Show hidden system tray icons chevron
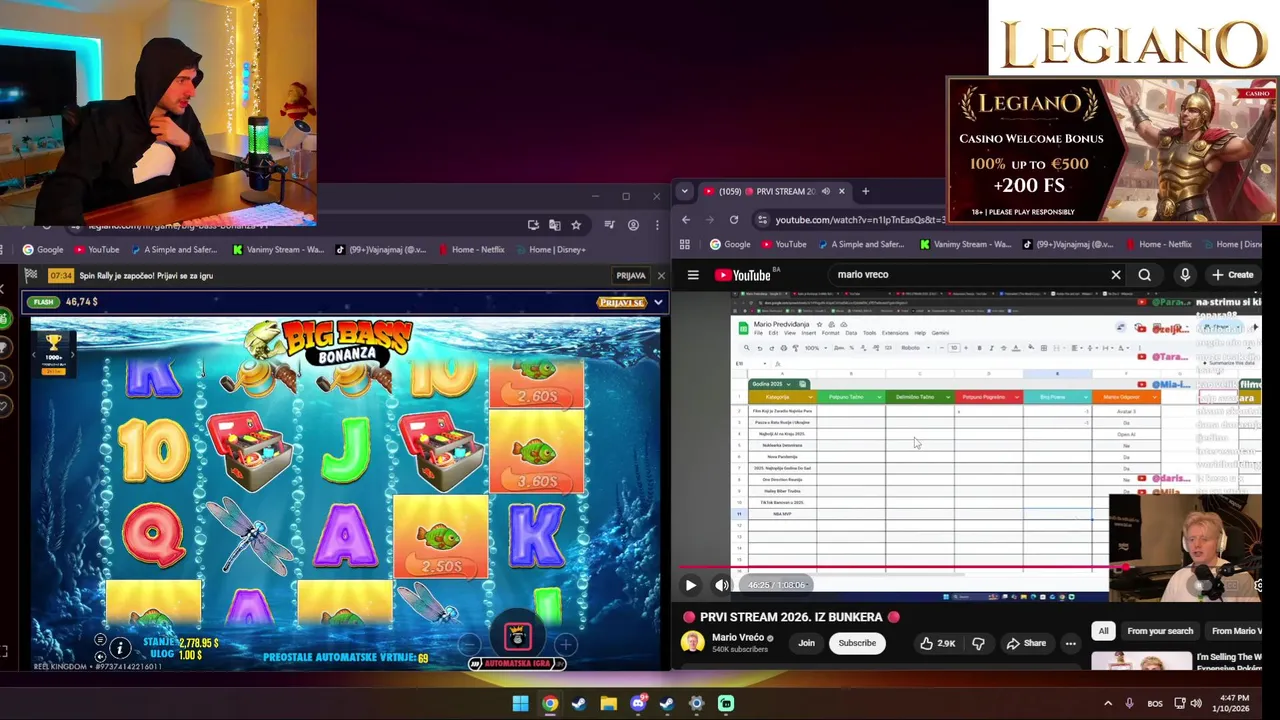 point(1107,703)
